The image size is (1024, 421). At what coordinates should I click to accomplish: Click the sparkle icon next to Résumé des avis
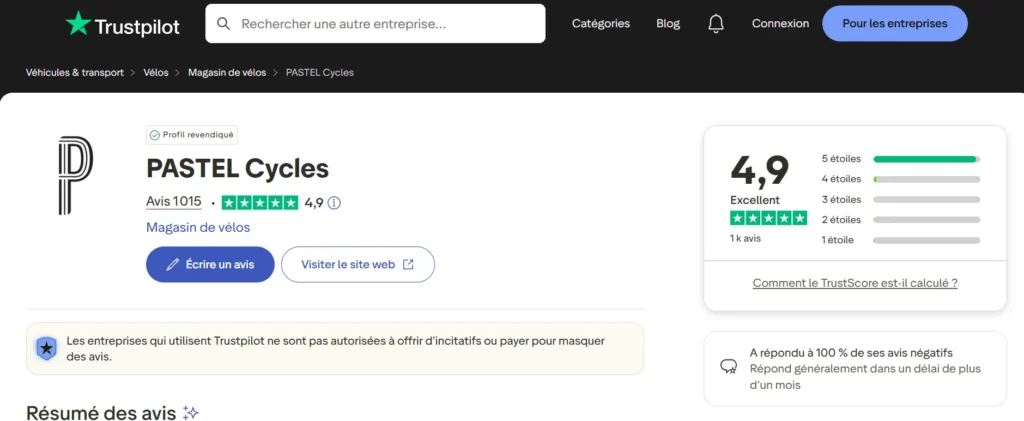point(190,413)
